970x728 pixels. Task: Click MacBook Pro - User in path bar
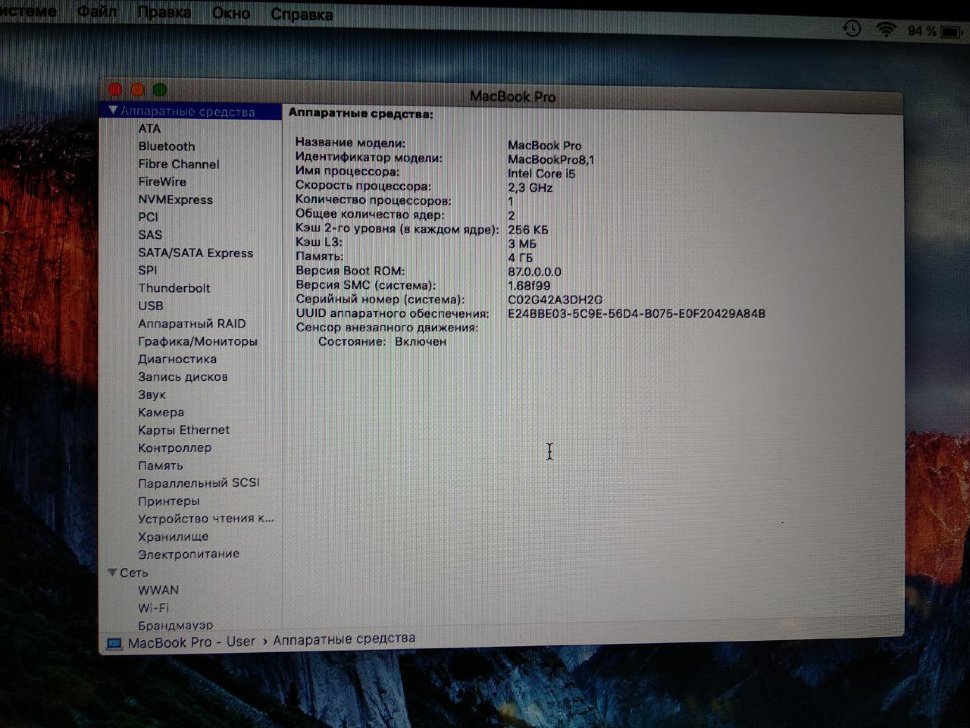[191, 642]
